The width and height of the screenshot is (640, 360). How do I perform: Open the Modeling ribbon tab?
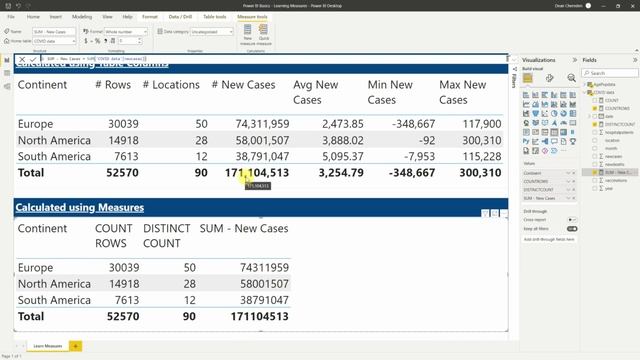tap(82, 17)
